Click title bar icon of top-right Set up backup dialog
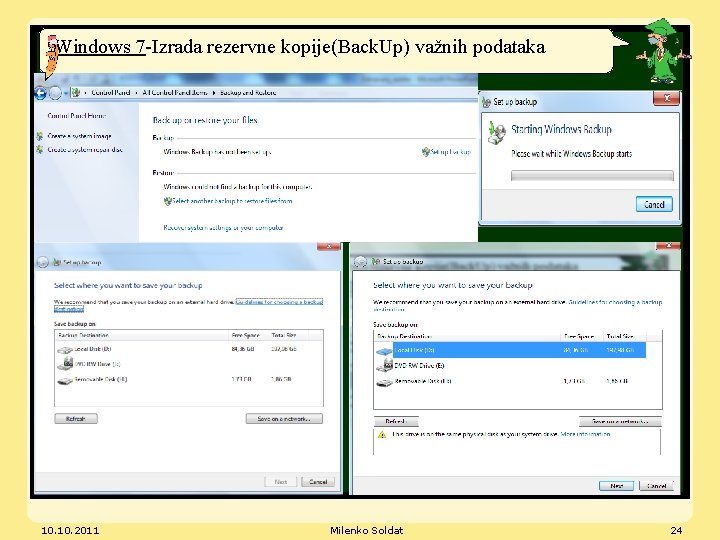The image size is (720, 540). 486,102
